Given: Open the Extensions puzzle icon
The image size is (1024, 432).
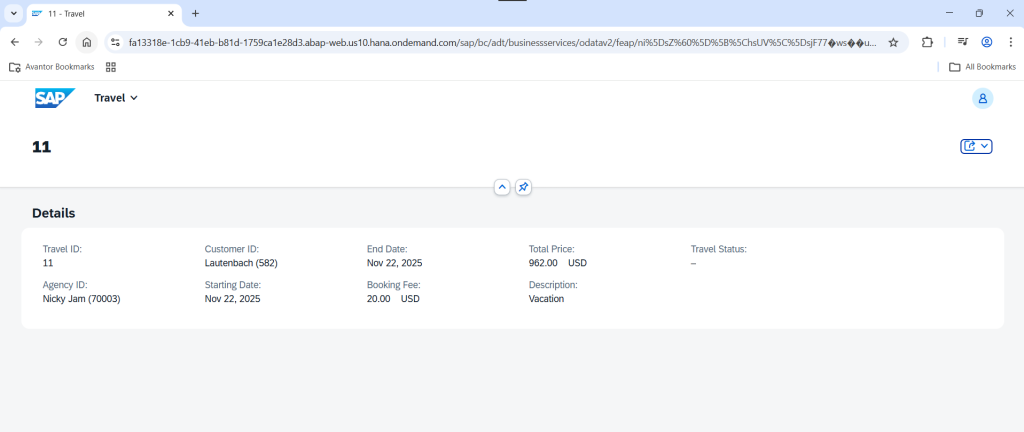Looking at the screenshot, I should tap(927, 42).
